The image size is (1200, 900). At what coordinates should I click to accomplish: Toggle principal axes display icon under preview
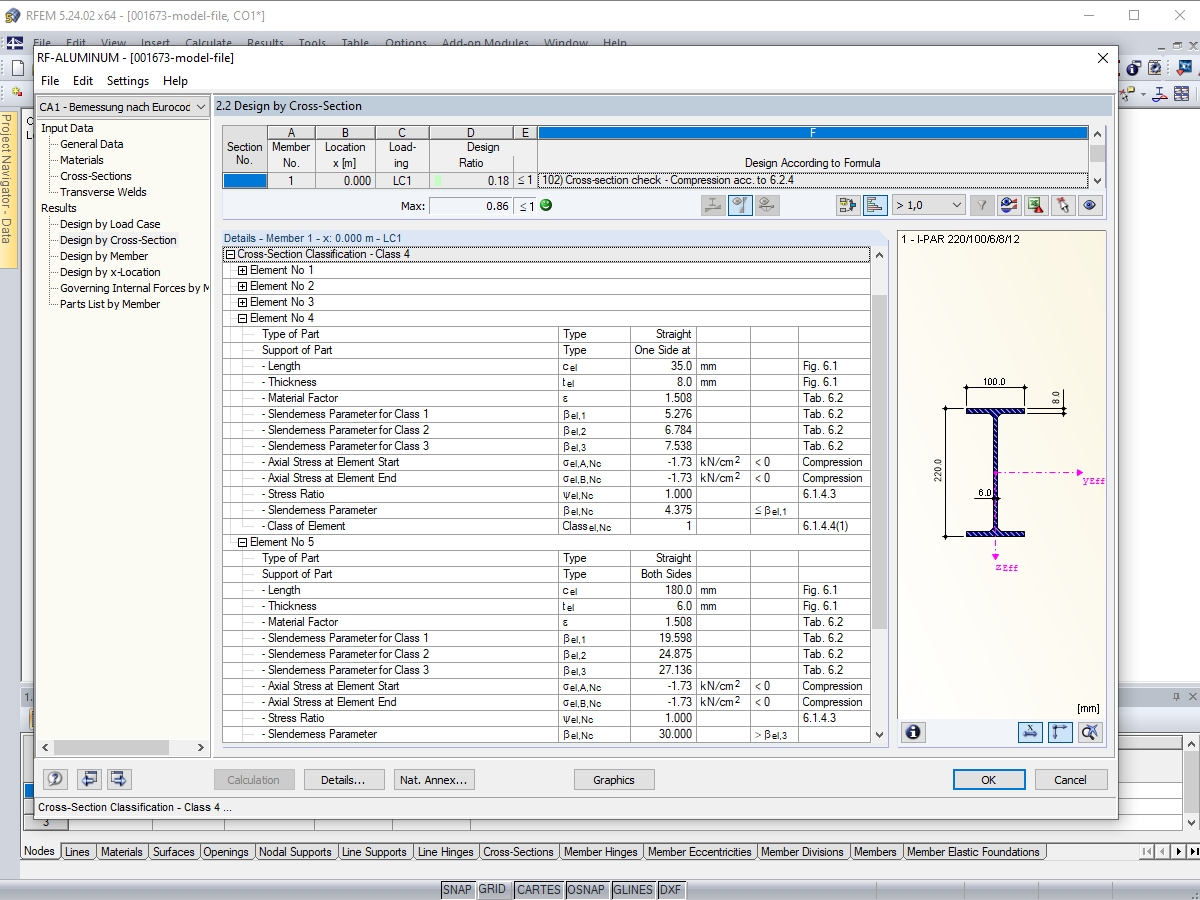pyautogui.click(x=1060, y=732)
